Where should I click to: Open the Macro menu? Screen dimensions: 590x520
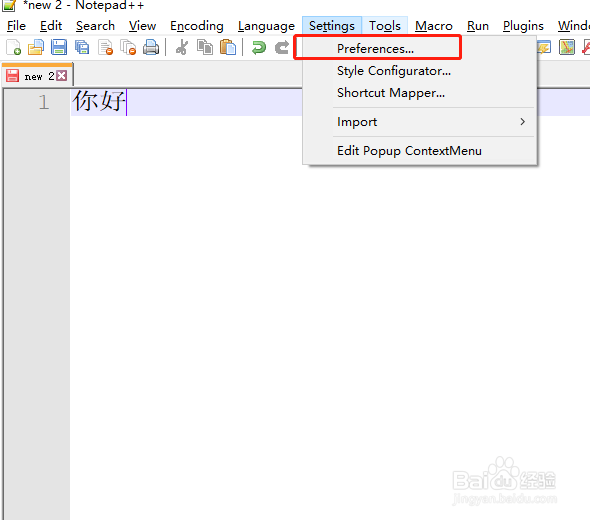pyautogui.click(x=434, y=26)
